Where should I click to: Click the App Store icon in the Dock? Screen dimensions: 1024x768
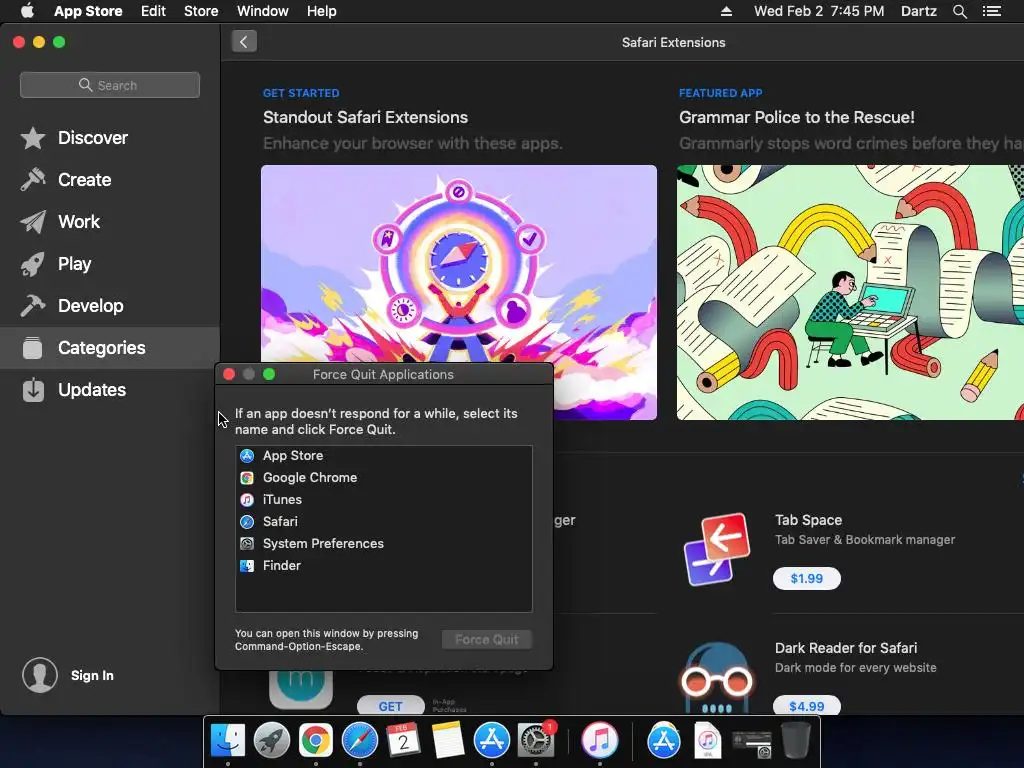(492, 741)
